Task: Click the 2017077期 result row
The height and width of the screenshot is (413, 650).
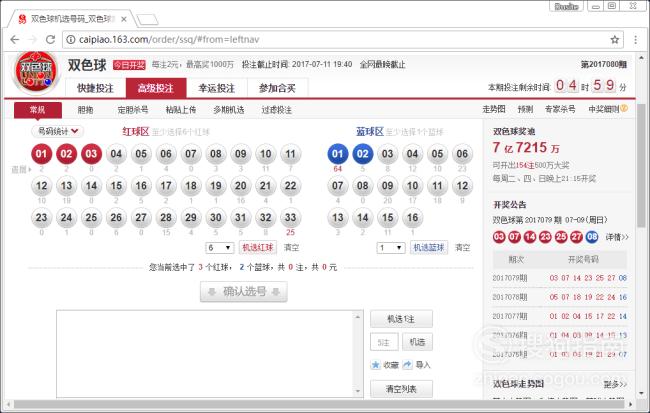Action: point(560,316)
